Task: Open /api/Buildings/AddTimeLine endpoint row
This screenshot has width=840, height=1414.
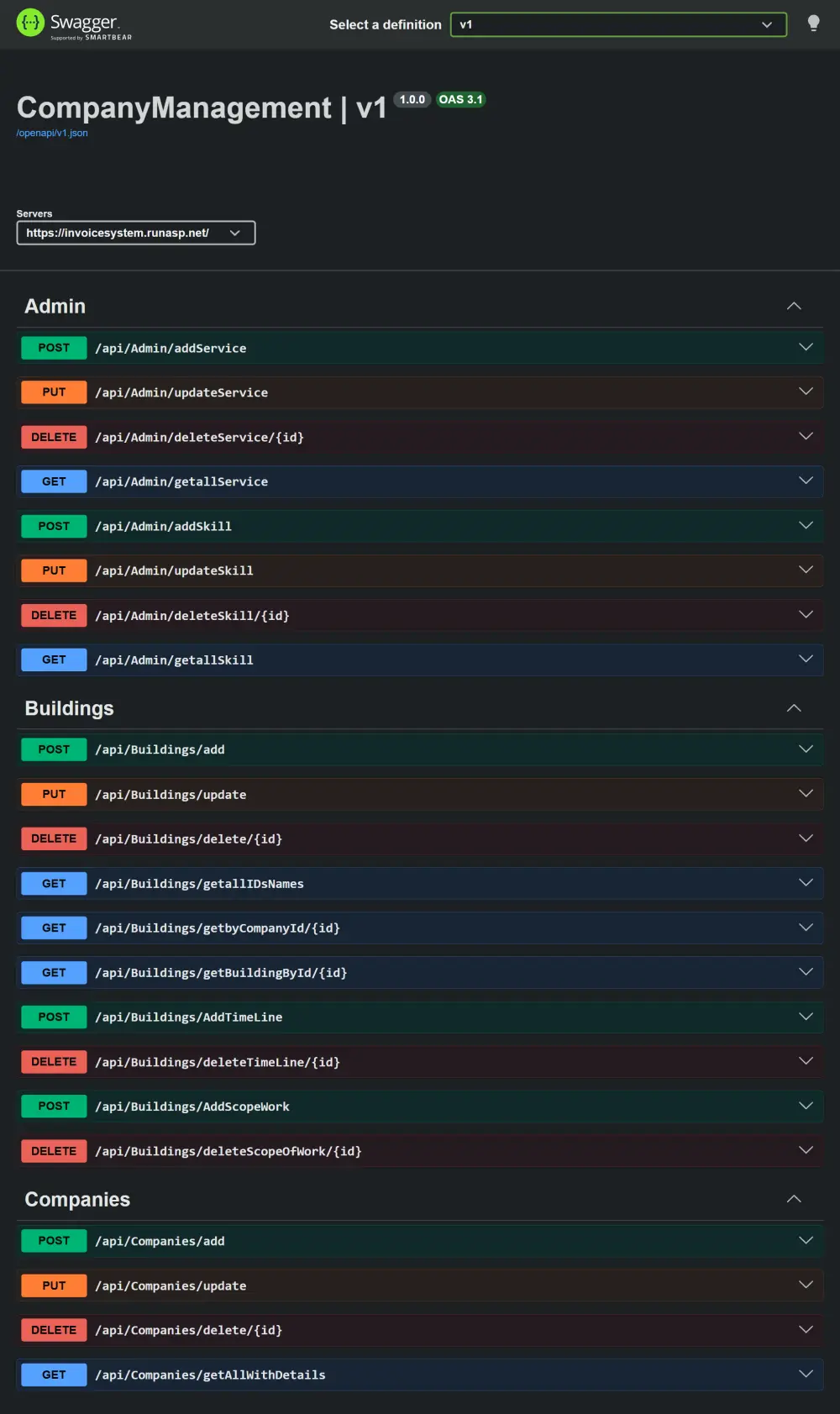Action: pos(420,1017)
